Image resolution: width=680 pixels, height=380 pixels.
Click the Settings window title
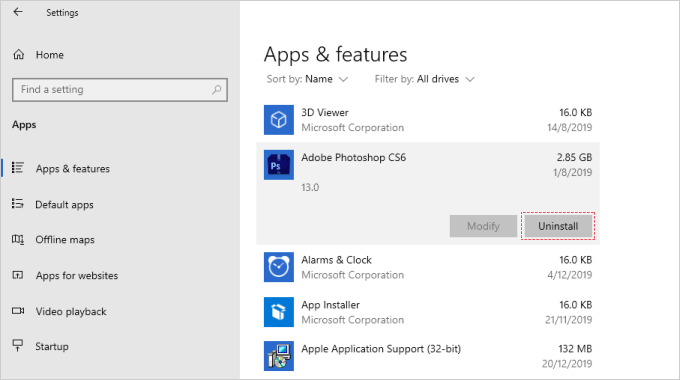coord(62,13)
